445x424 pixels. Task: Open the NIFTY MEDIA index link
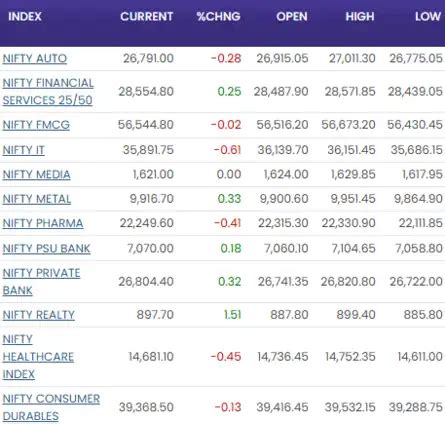click(x=36, y=174)
